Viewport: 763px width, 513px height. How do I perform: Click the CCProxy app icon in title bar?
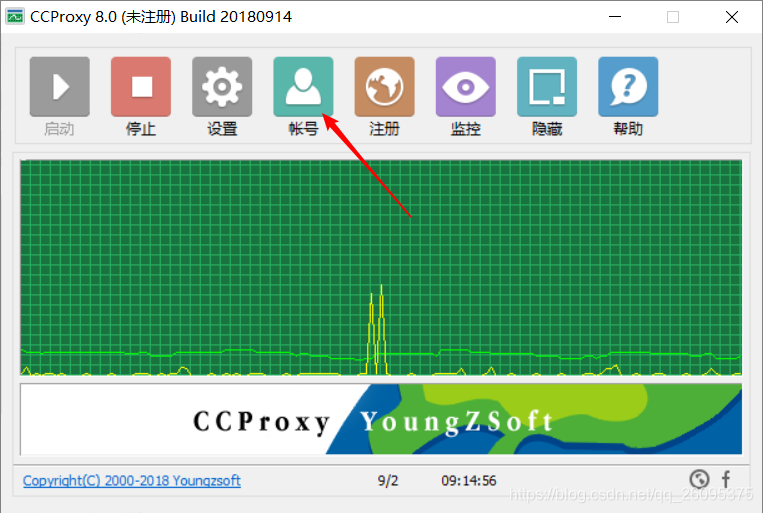pyautogui.click(x=15, y=17)
